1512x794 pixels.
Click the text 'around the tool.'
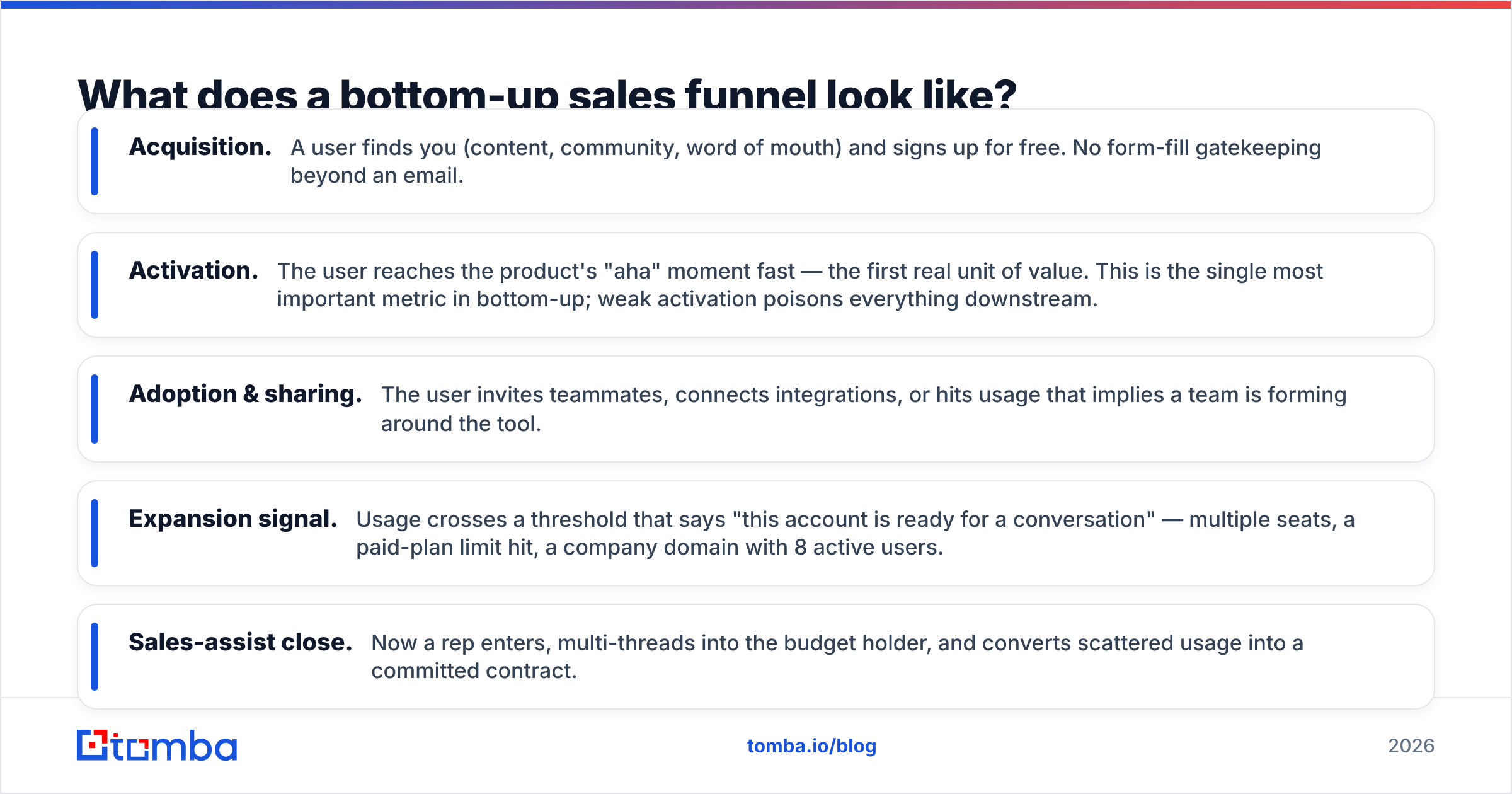(x=461, y=423)
